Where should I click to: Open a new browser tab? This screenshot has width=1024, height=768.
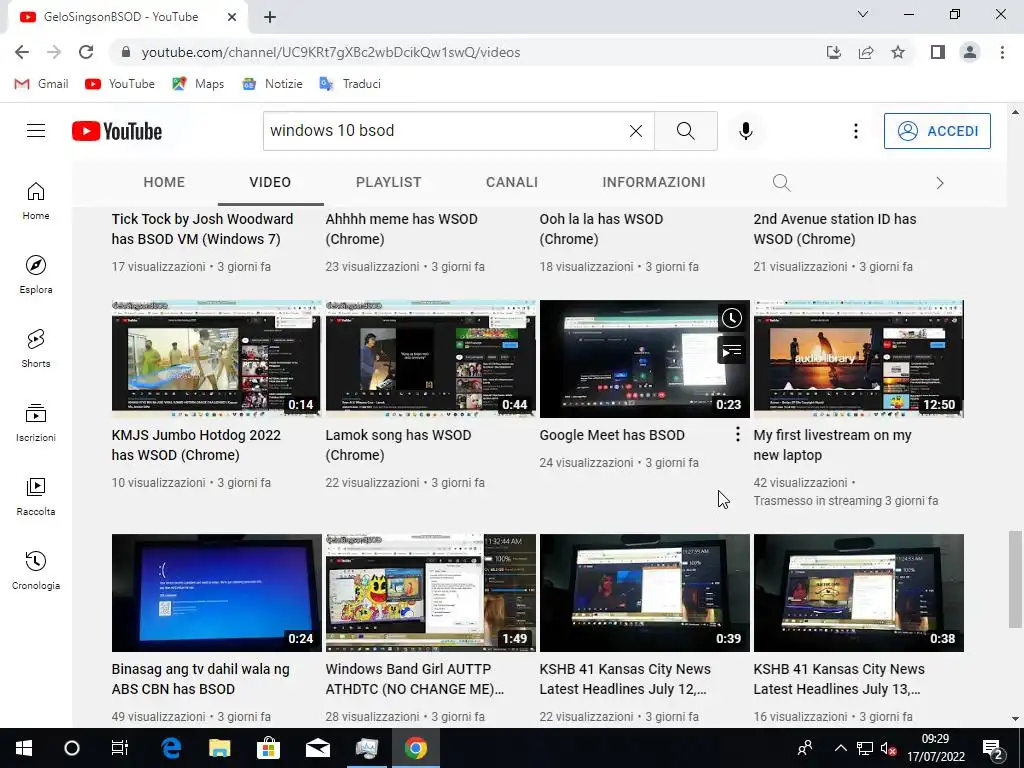pos(270,18)
